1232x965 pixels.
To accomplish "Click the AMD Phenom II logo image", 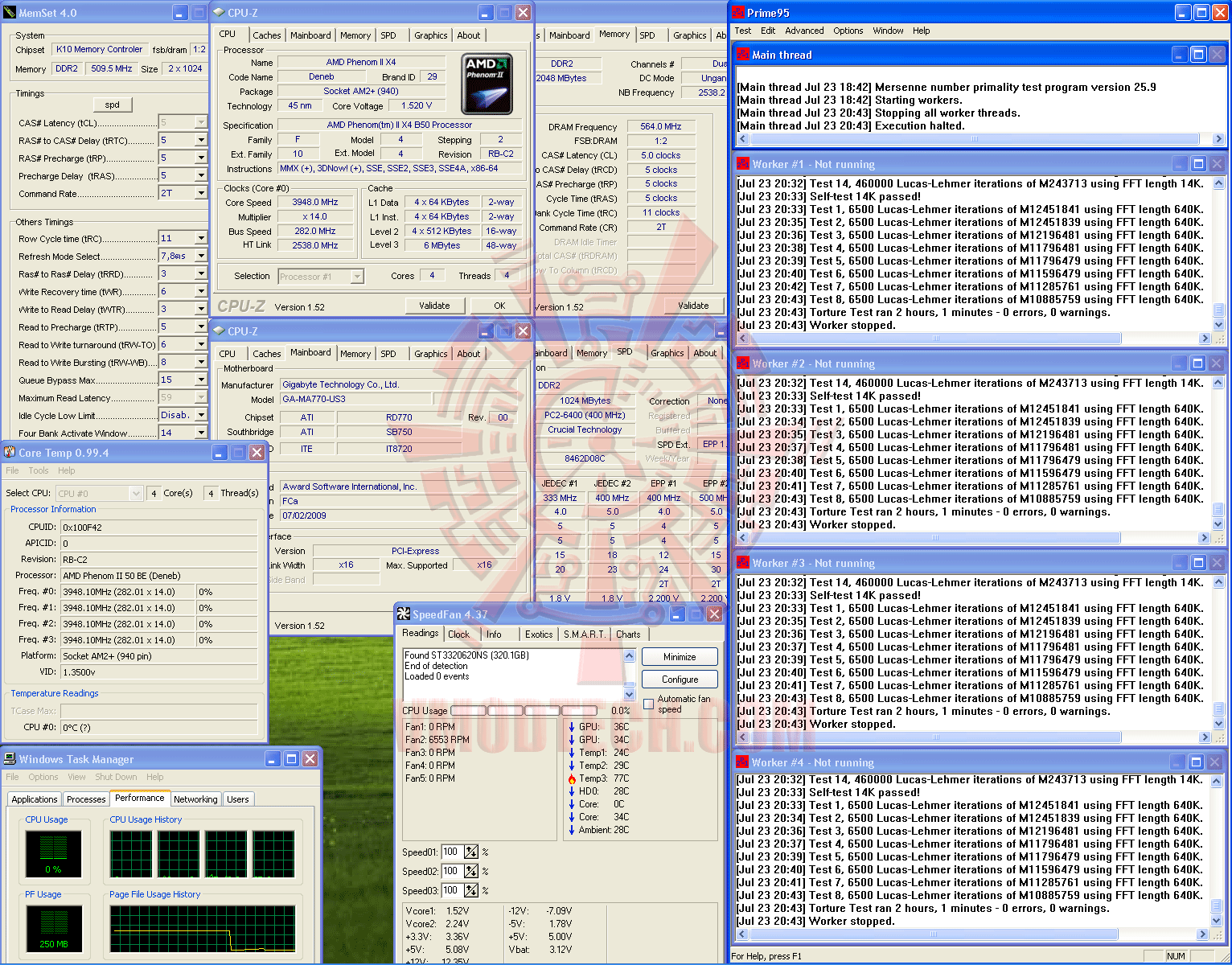I will (487, 84).
